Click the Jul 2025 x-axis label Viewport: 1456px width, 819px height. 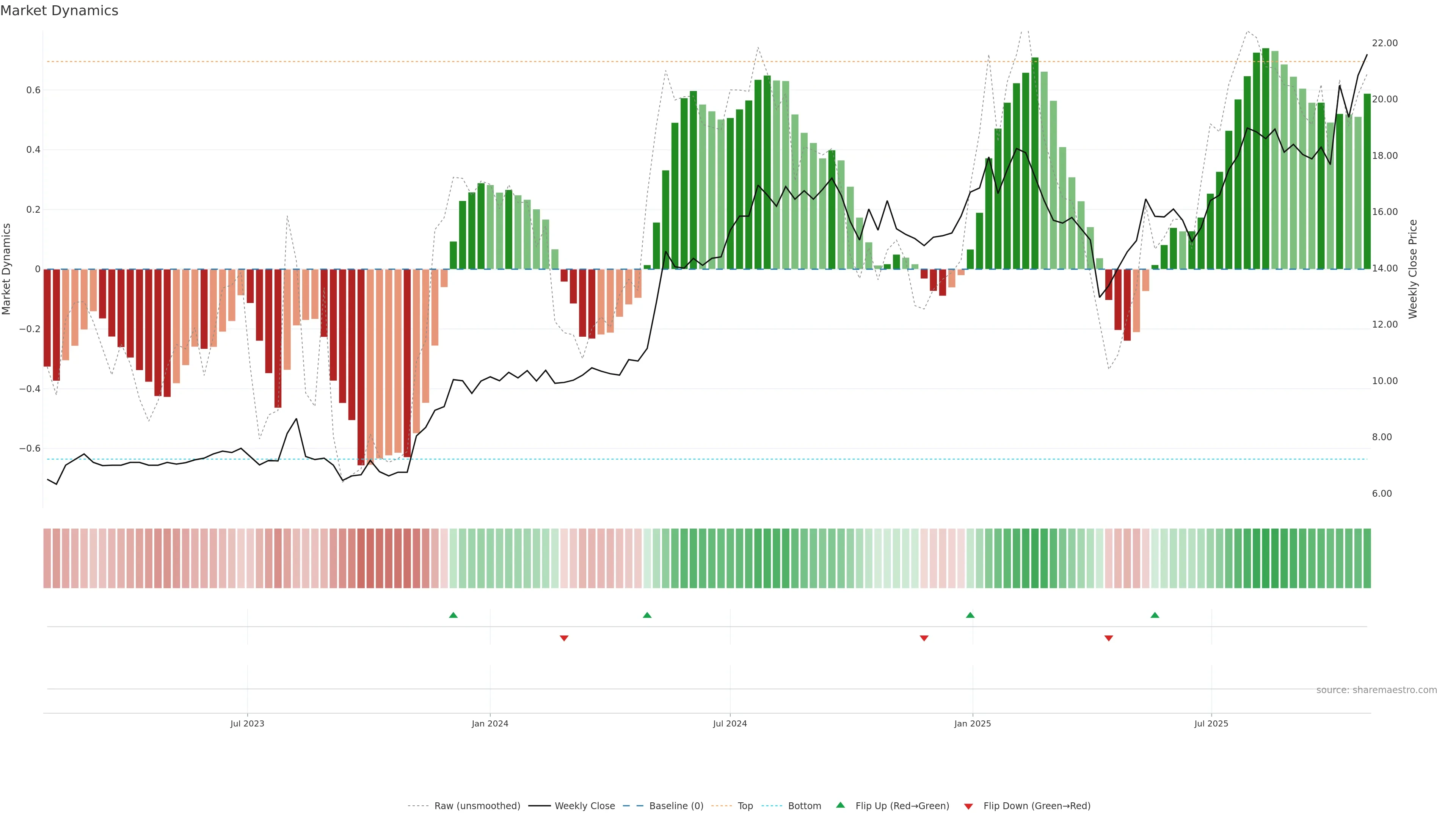(x=1211, y=723)
